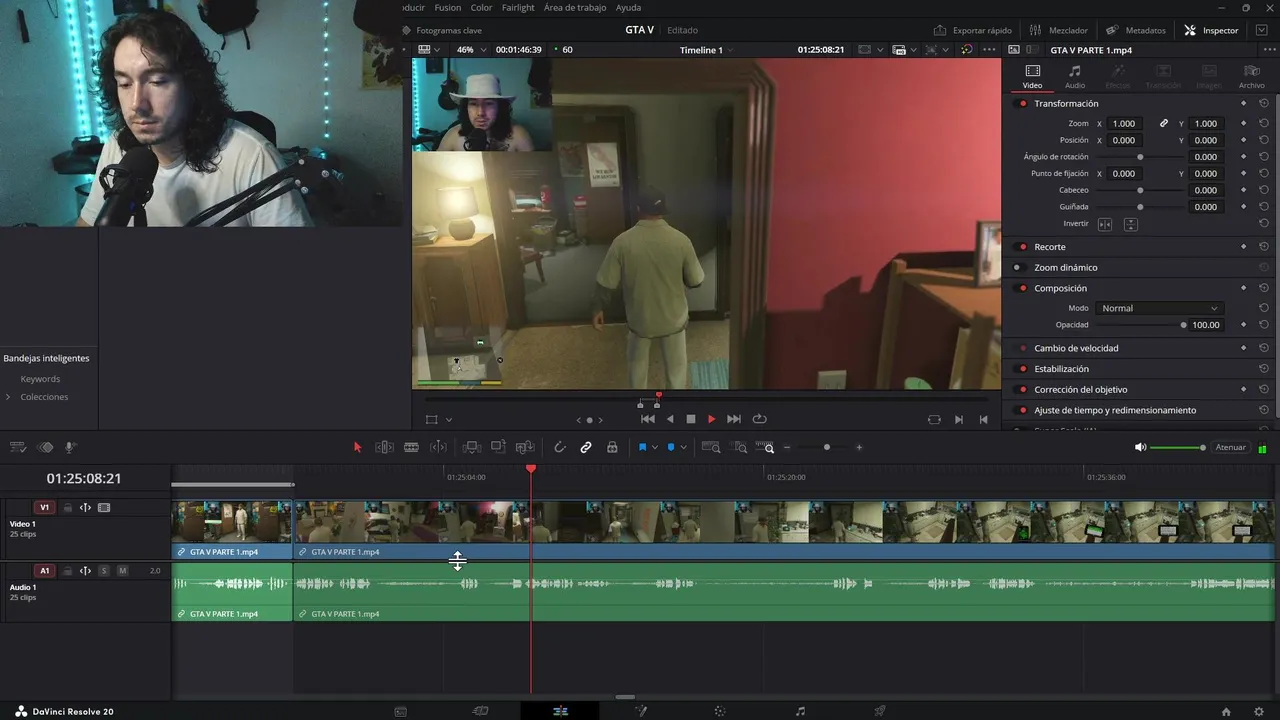Toggle Zoom dinámico enable switch
Image resolution: width=1280 pixels, height=720 pixels.
click(x=1018, y=268)
